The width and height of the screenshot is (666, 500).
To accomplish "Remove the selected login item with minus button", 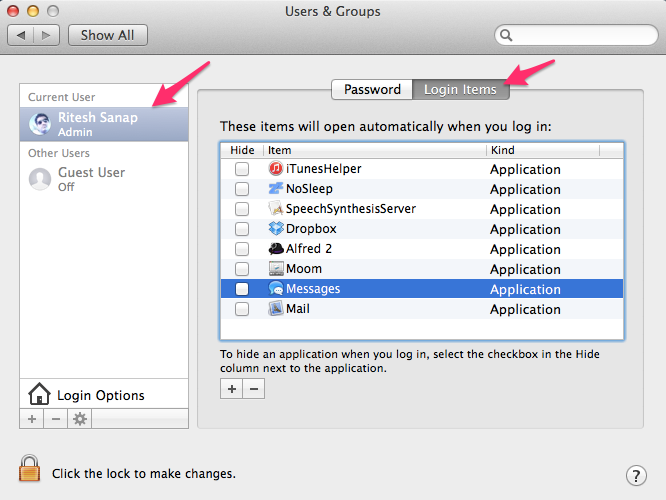I will coord(254,389).
